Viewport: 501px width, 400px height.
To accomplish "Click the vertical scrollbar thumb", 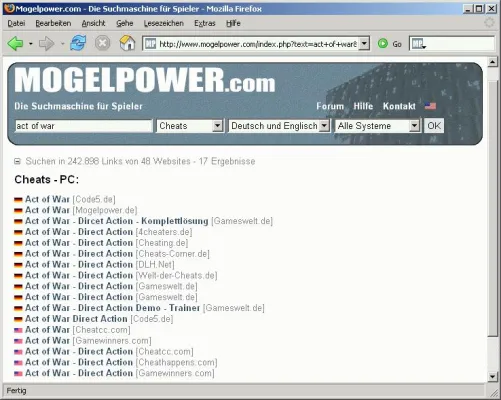I will pos(493,208).
